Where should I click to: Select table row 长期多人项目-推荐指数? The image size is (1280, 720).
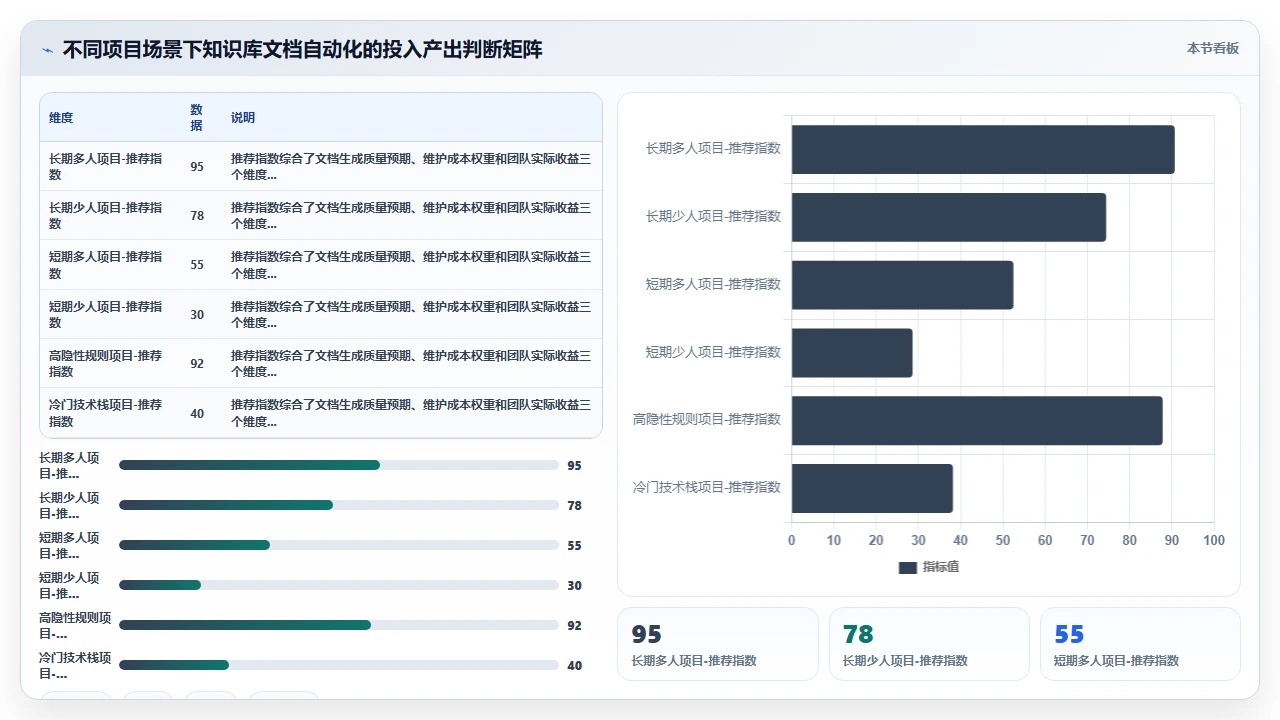pos(321,166)
